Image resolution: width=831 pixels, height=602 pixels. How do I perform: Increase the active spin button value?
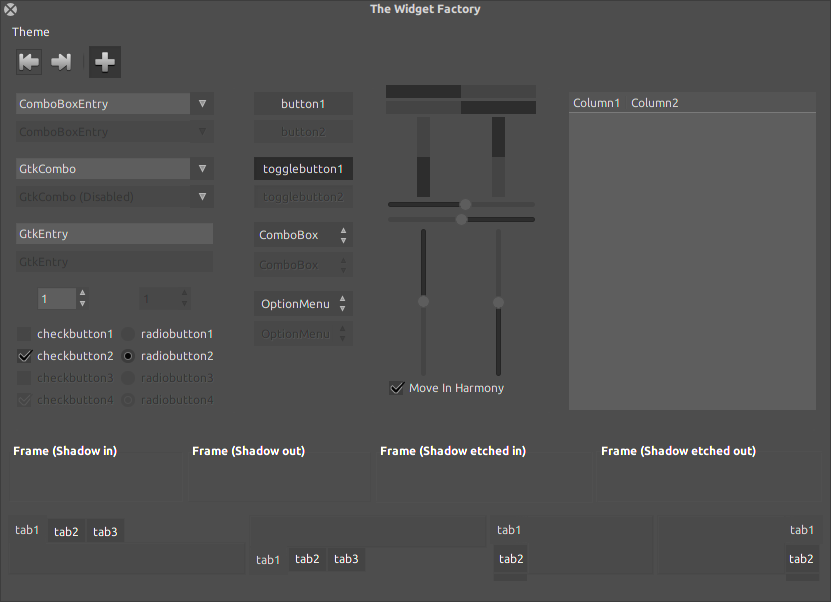[82, 293]
